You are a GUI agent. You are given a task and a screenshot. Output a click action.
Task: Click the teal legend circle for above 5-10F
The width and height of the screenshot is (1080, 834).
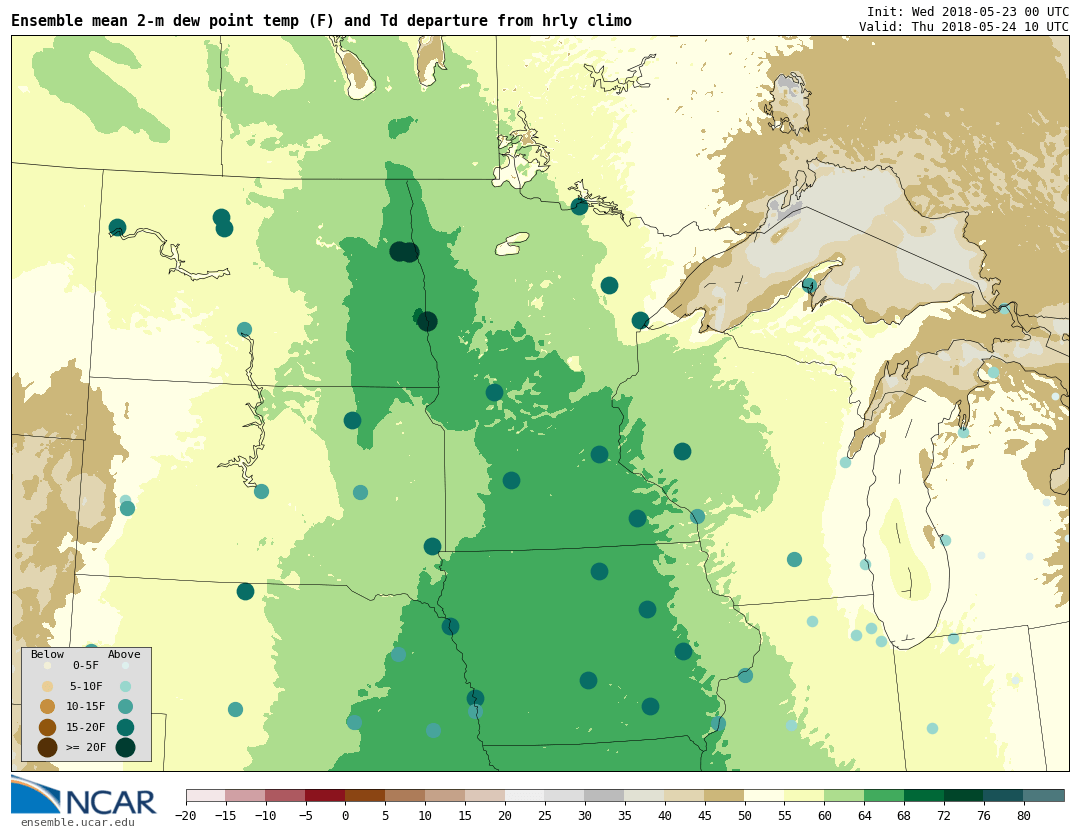coord(125,686)
